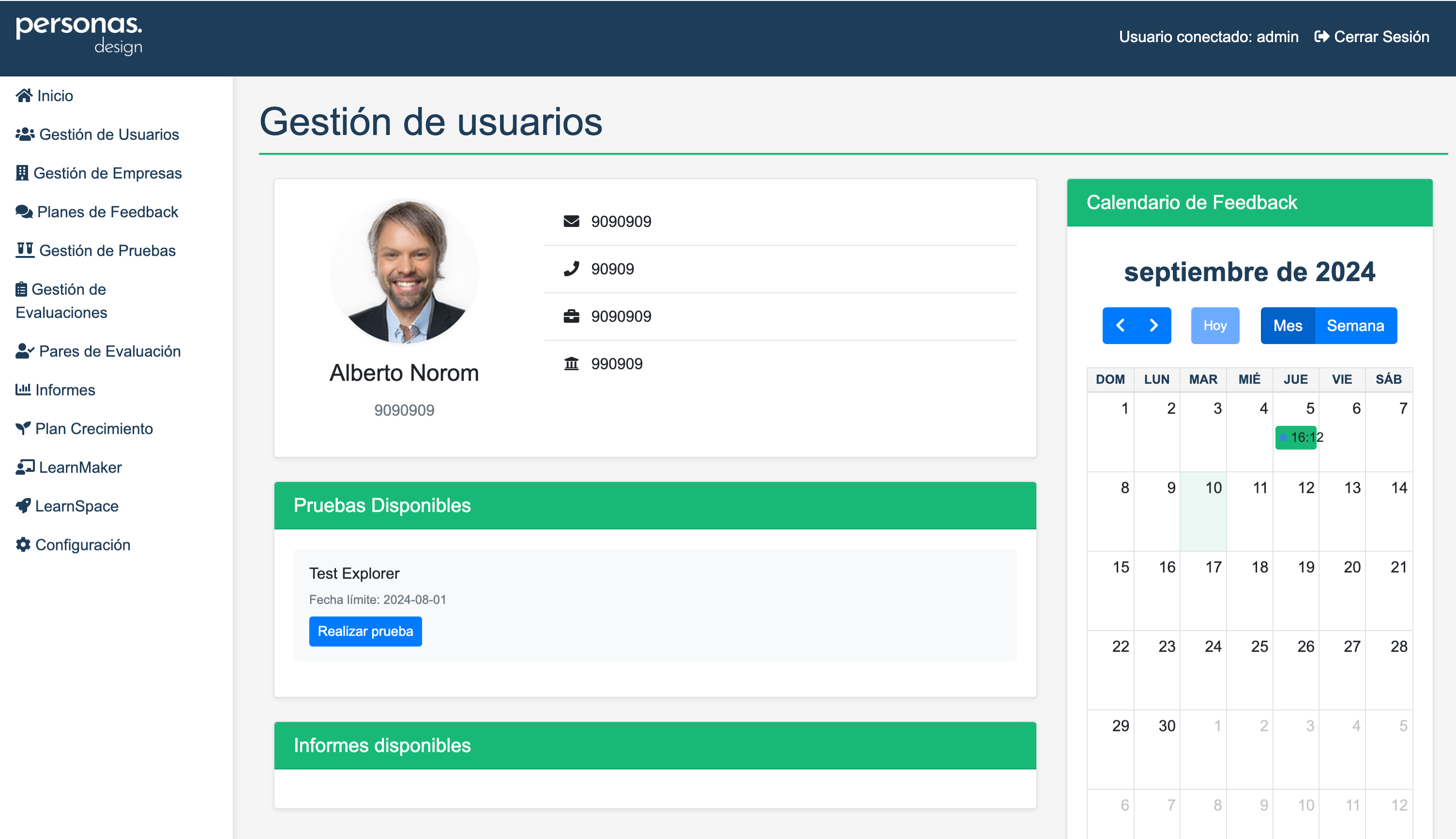Viewport: 1456px width, 839px height.
Task: Click the rocket icon for LearnSpace
Action: pos(22,506)
